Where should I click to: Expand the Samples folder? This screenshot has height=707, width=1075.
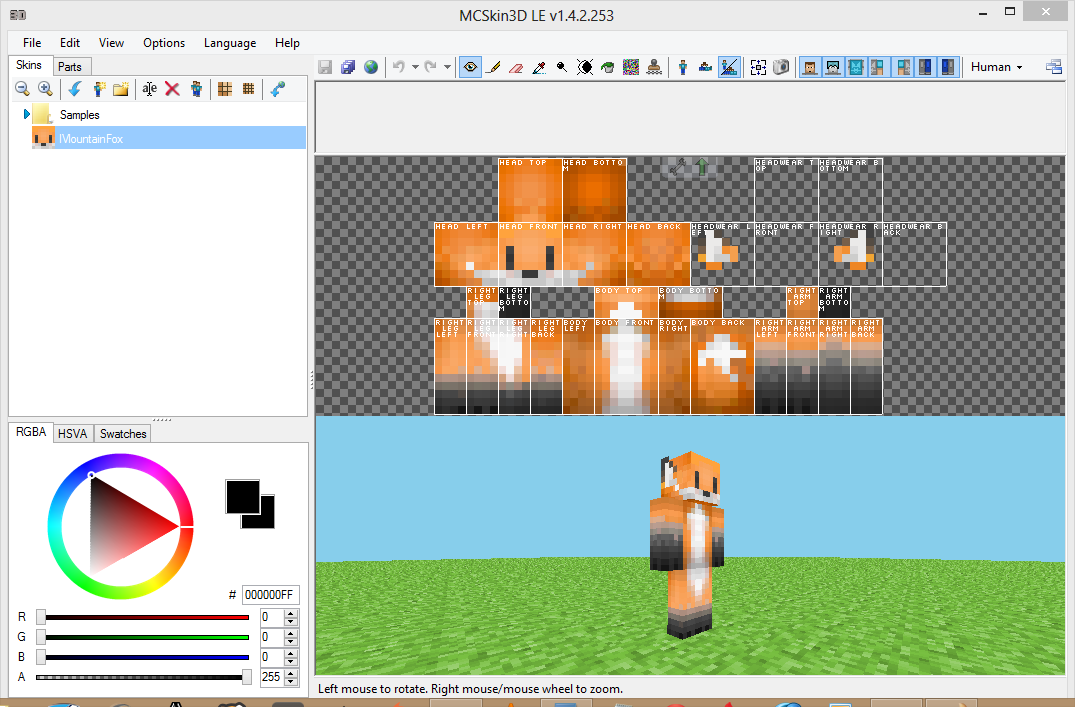point(27,115)
